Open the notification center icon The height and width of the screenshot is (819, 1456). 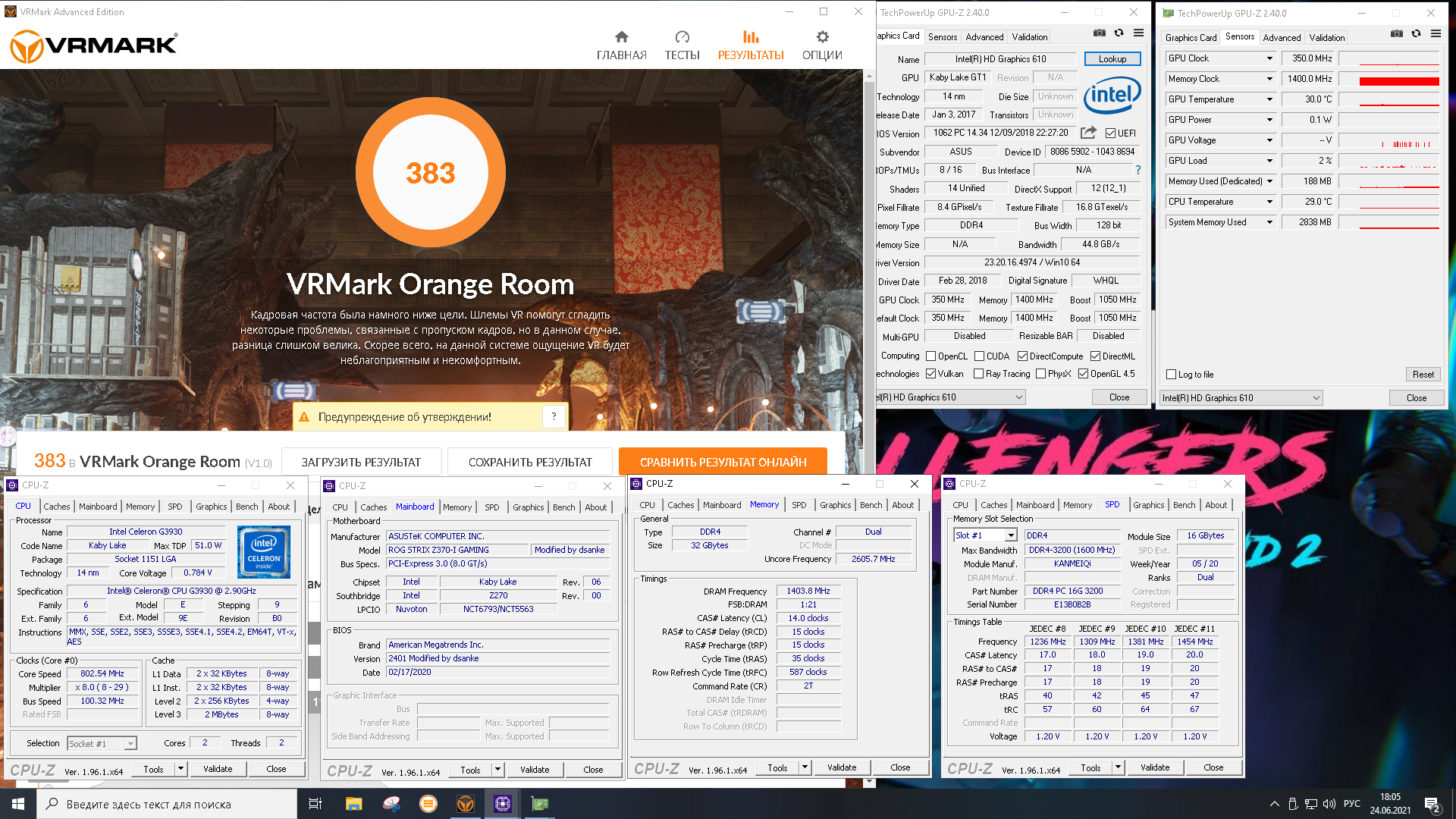(1432, 805)
